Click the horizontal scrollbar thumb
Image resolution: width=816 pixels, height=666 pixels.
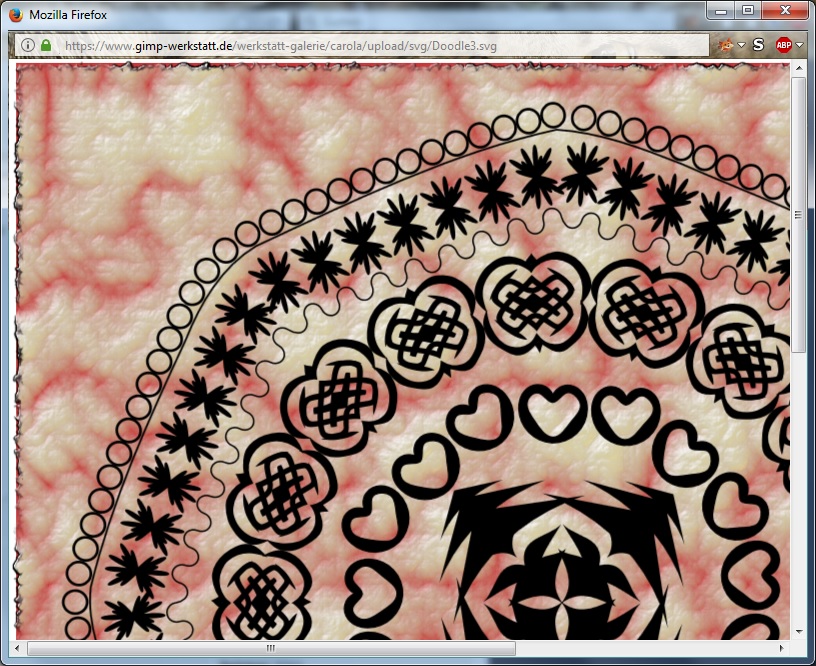[x=271, y=648]
